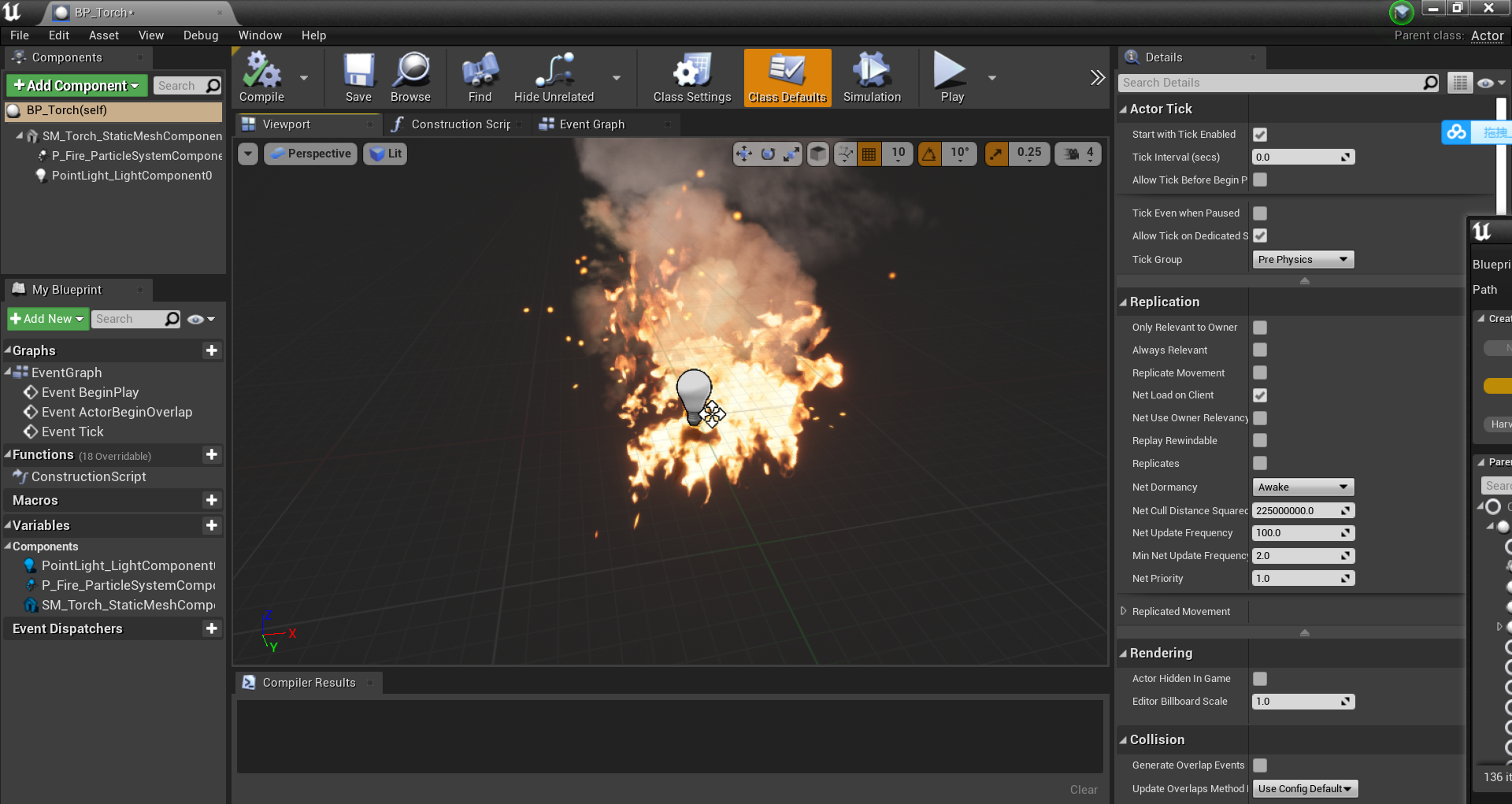Switch to Event Graph tab
1512x804 pixels.
tap(591, 124)
